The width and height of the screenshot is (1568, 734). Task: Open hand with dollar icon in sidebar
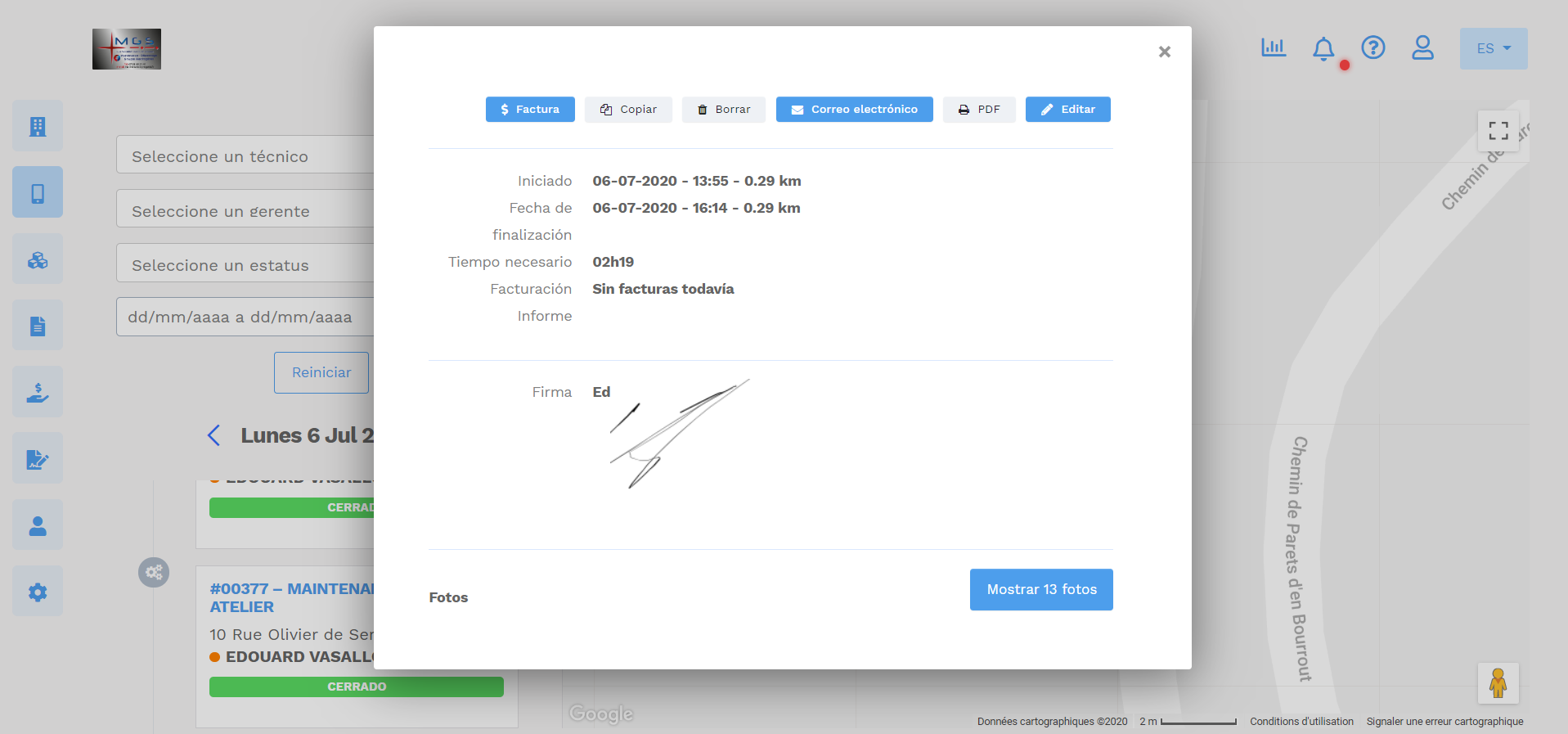(38, 392)
